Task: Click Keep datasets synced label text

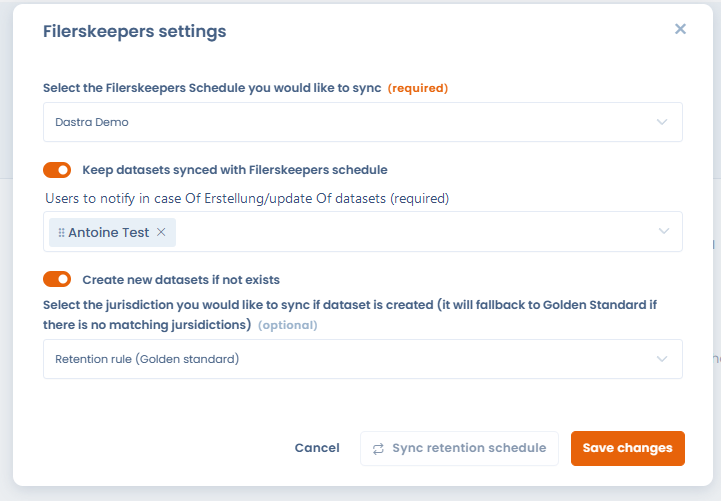Action: tap(235, 170)
